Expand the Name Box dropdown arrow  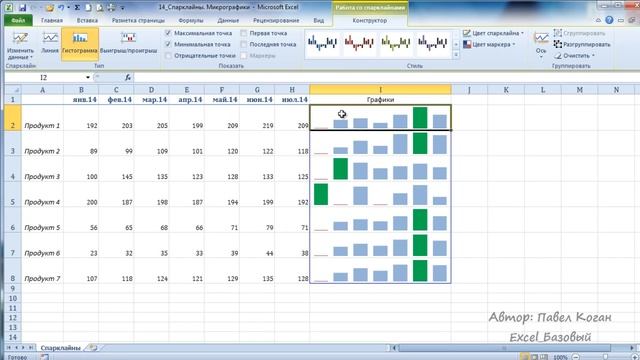(x=88, y=78)
